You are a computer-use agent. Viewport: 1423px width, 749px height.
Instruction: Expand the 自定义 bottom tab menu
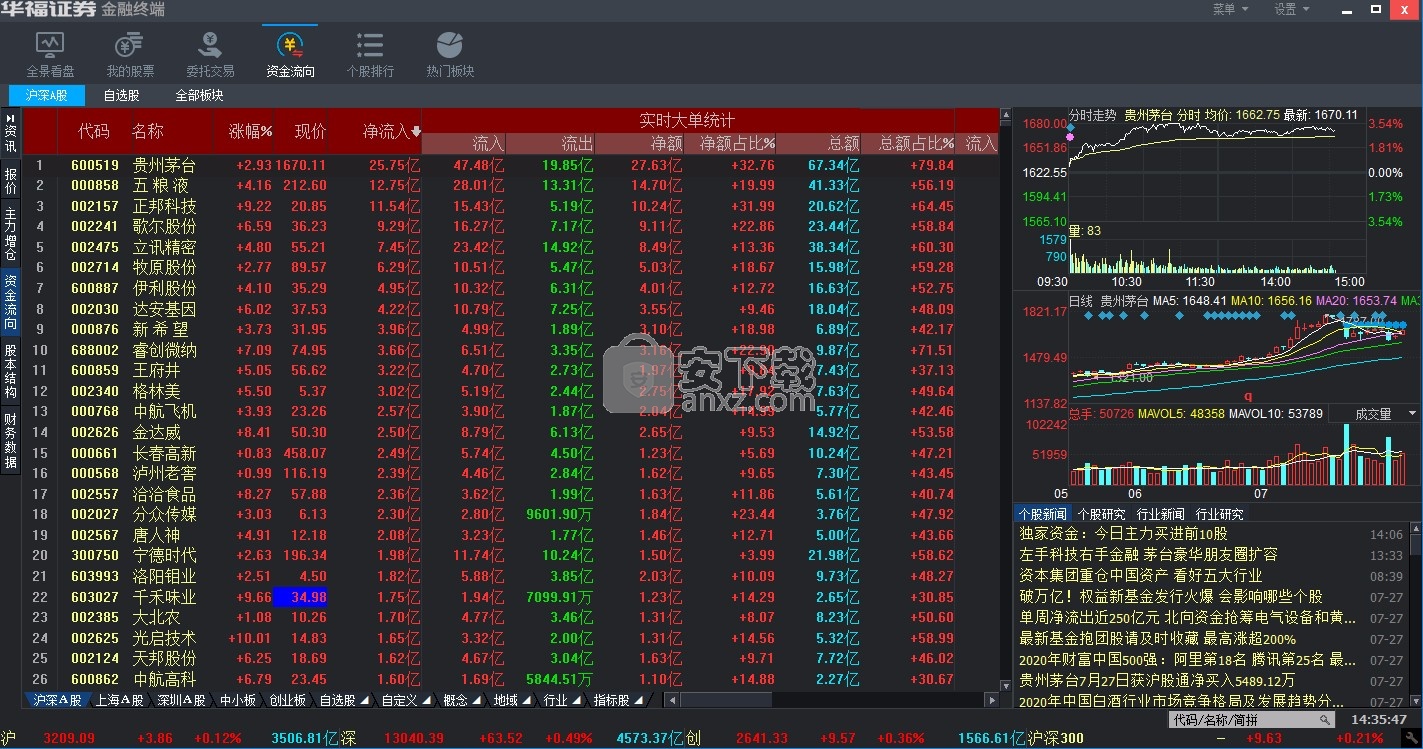427,700
